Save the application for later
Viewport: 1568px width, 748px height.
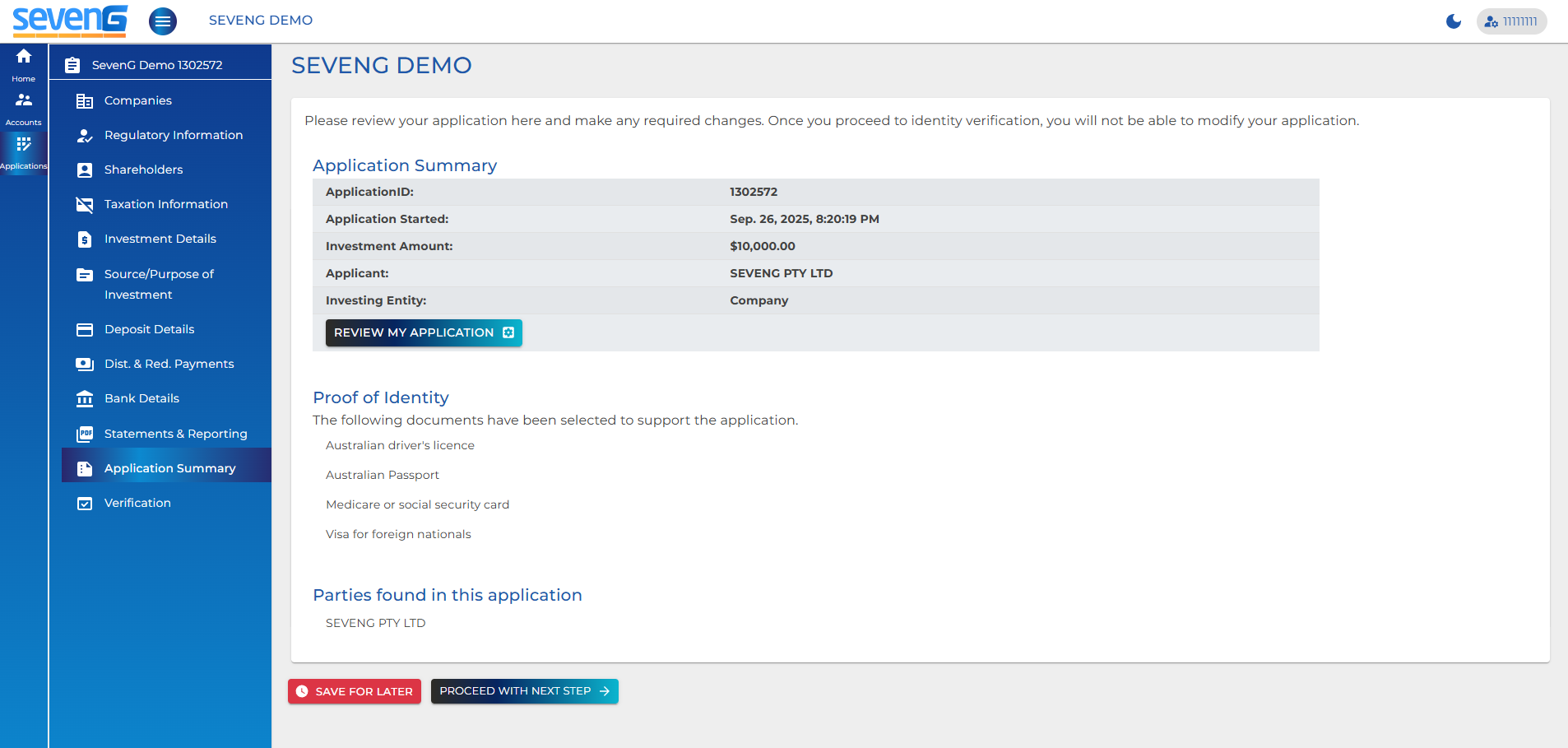coord(354,691)
